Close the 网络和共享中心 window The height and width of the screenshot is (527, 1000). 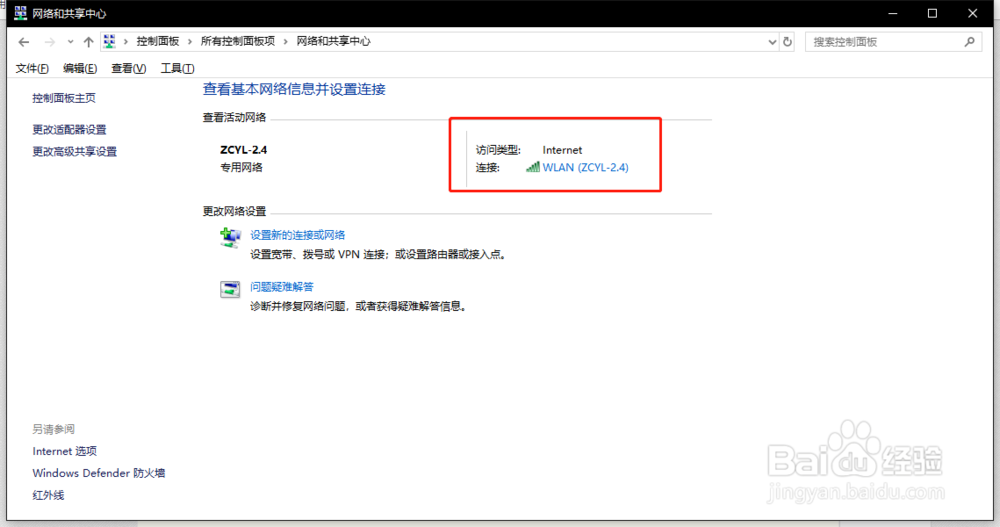point(973,13)
